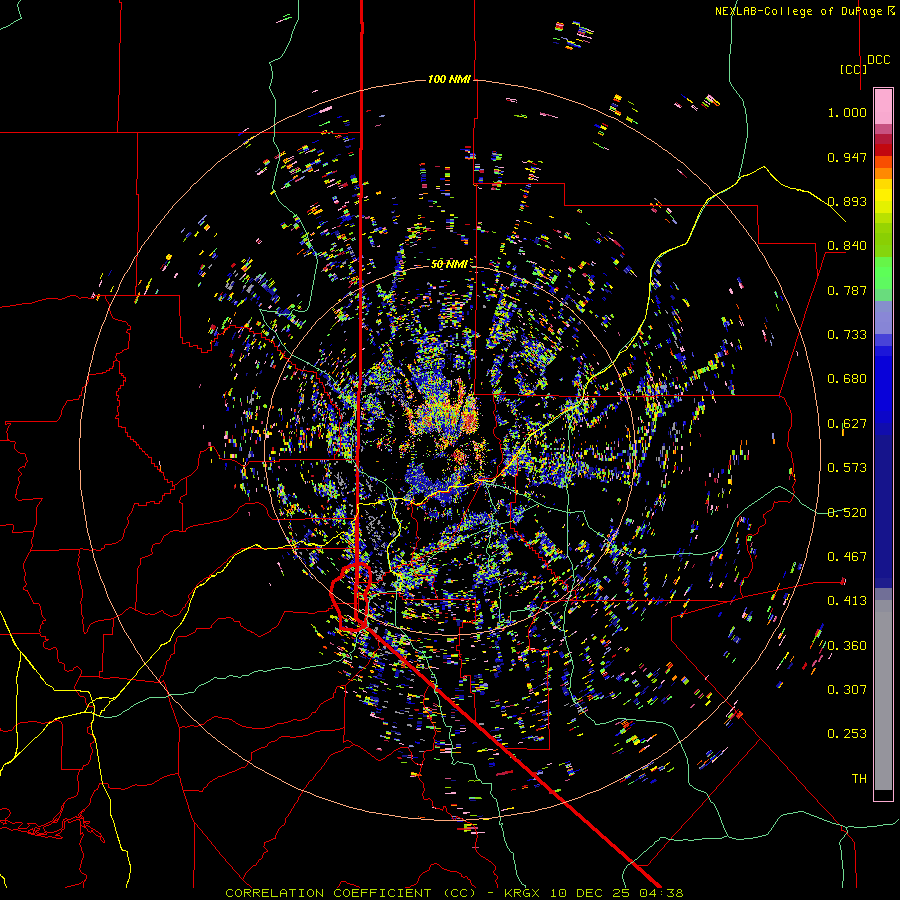Pick the yellow band of the color bar
900x900 pixels.
883,196
